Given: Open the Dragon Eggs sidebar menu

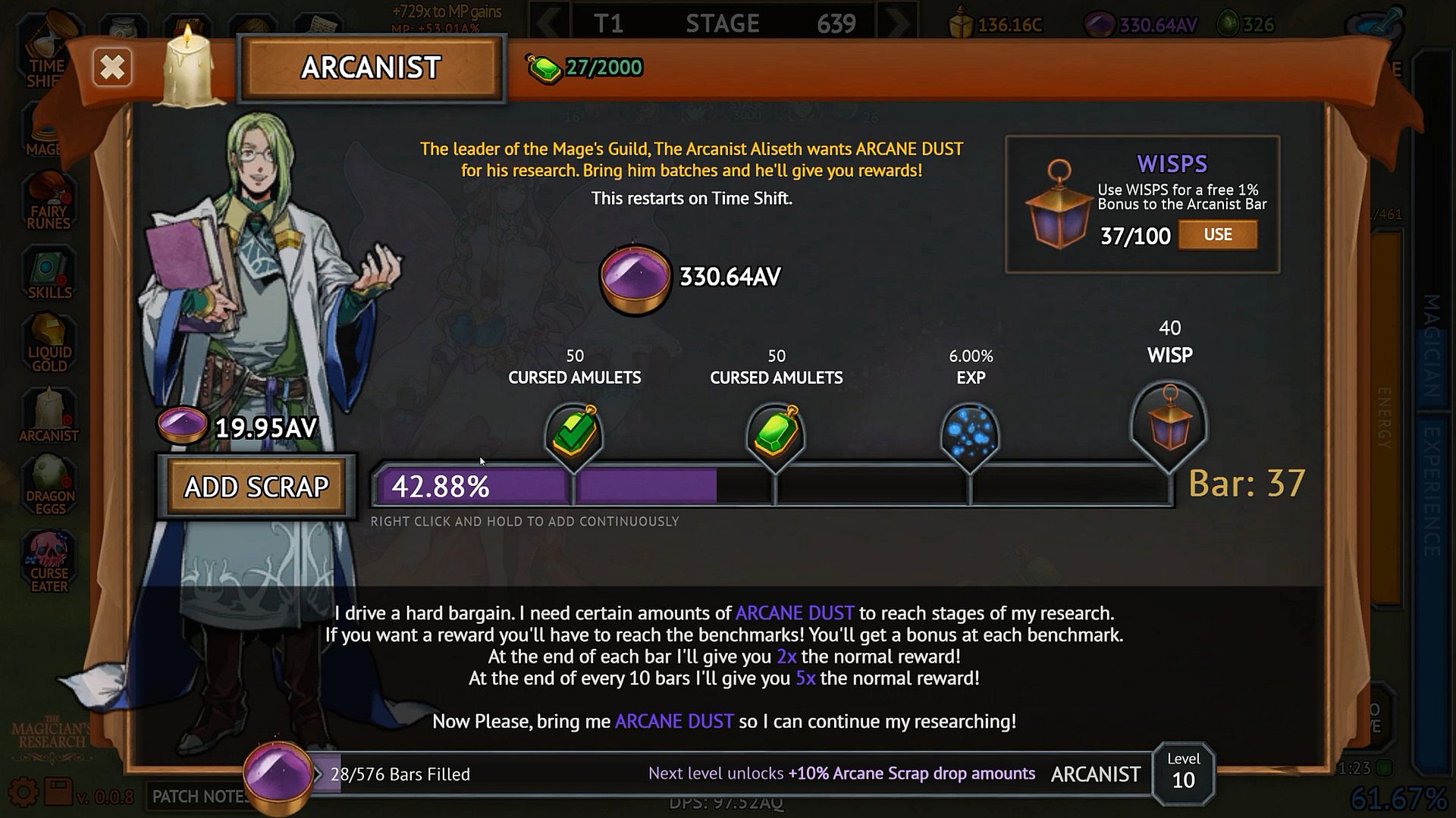Looking at the screenshot, I should click(x=49, y=487).
